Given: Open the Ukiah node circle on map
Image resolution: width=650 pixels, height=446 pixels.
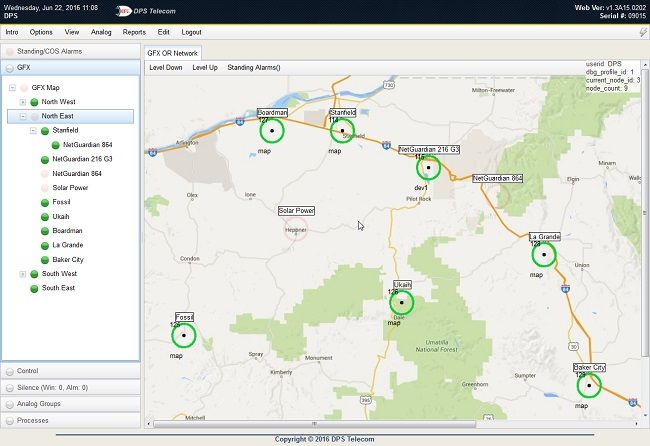Looking at the screenshot, I should 401,303.
